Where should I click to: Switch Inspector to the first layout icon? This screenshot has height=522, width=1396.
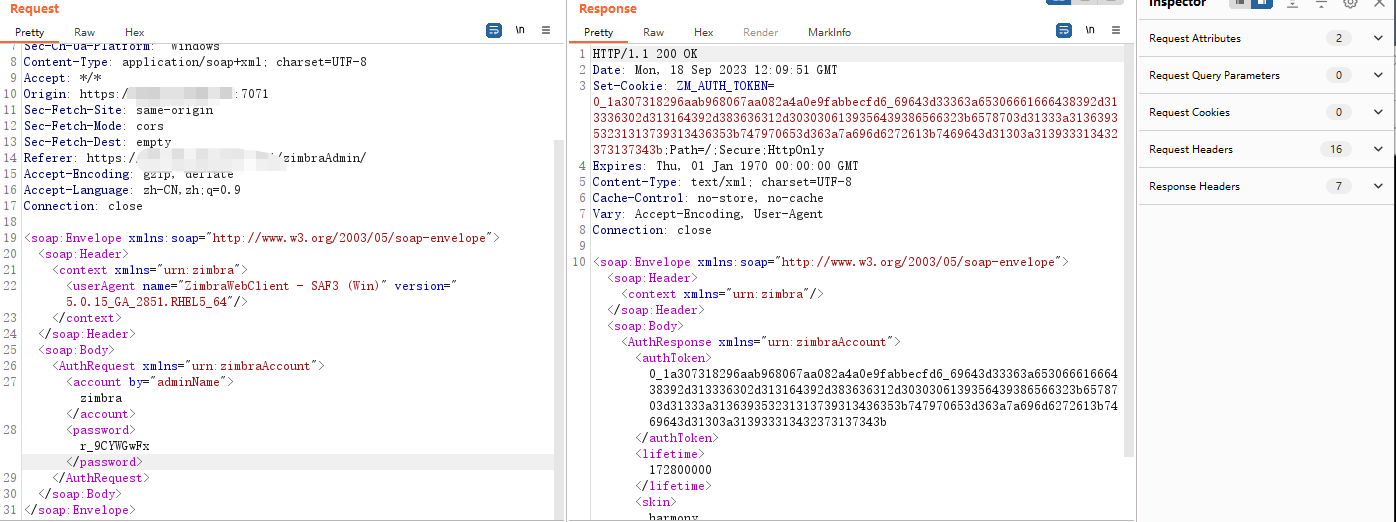pos(1240,3)
